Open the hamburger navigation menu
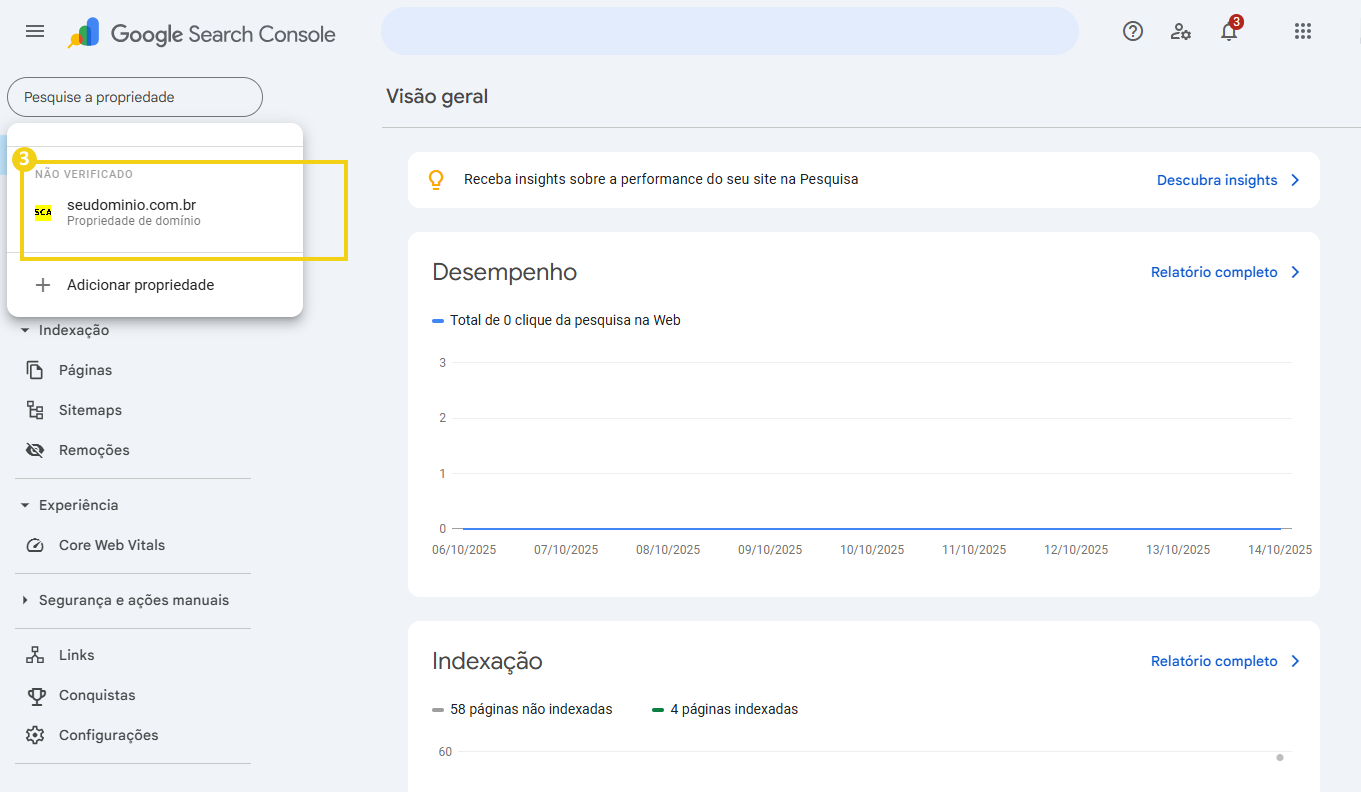The width and height of the screenshot is (1361, 792). point(34,31)
